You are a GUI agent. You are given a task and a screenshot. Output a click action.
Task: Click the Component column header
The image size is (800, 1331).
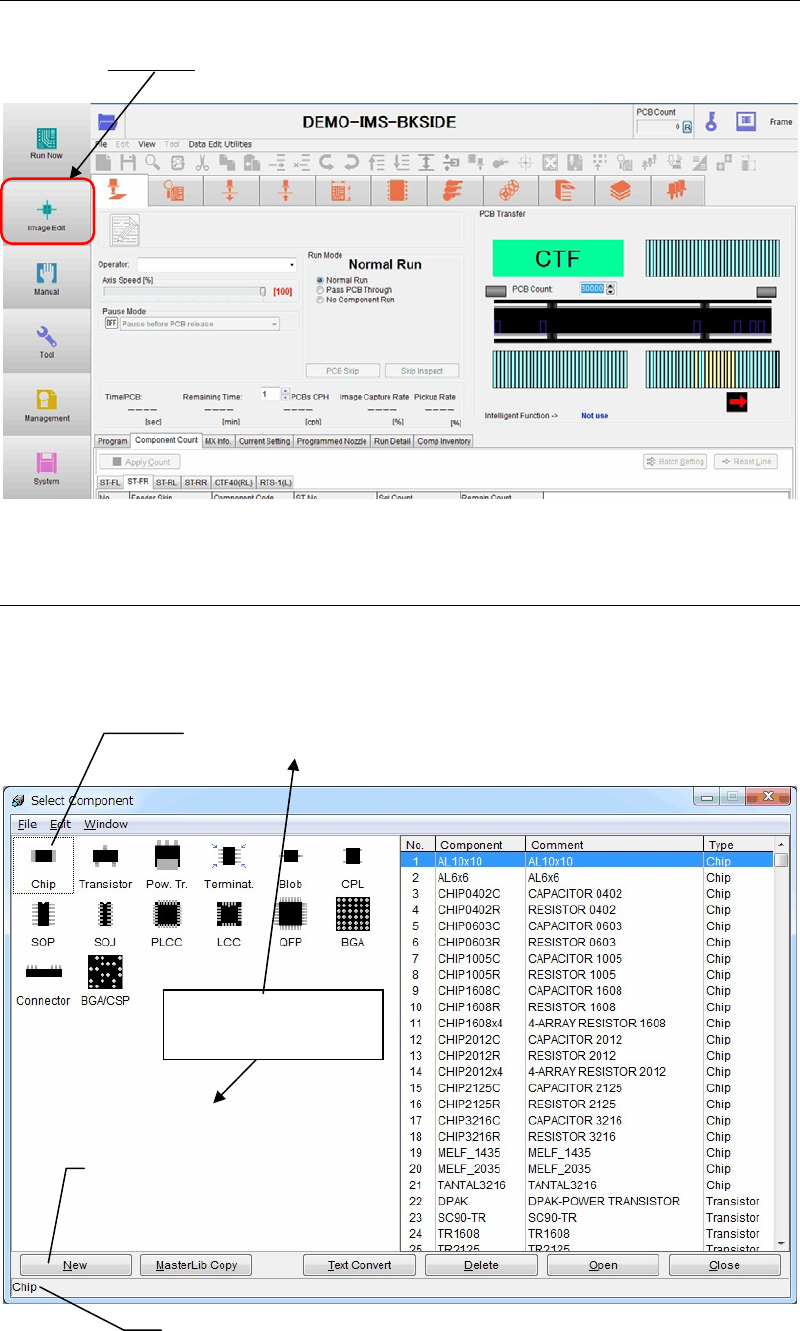click(482, 845)
